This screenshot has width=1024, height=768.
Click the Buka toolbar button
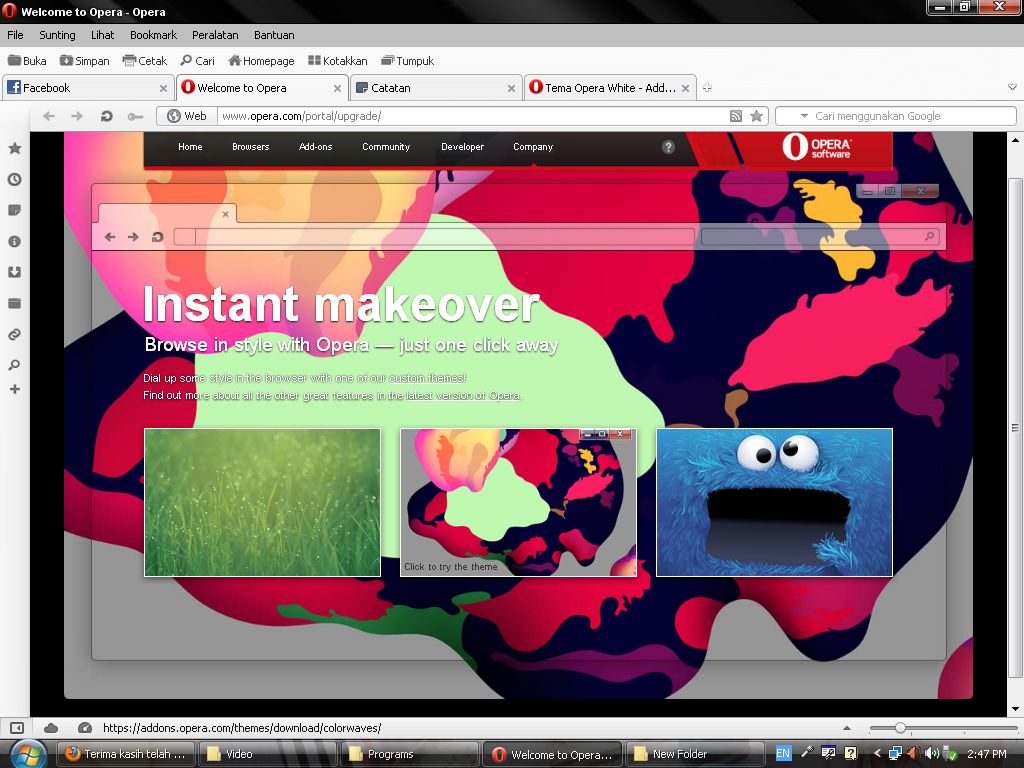(27, 61)
